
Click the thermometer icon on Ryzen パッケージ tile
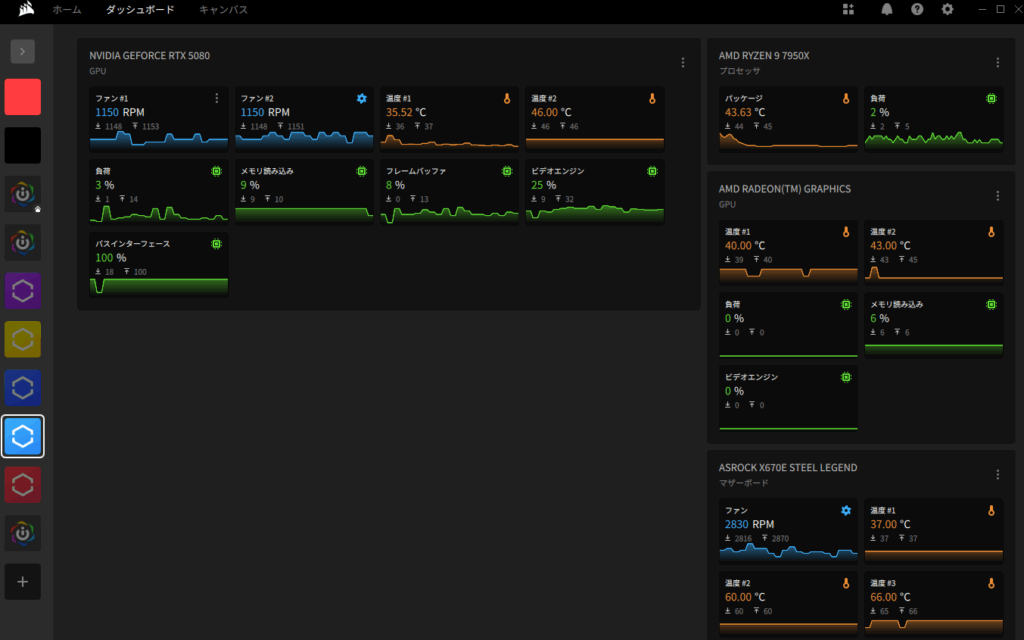[x=846, y=98]
